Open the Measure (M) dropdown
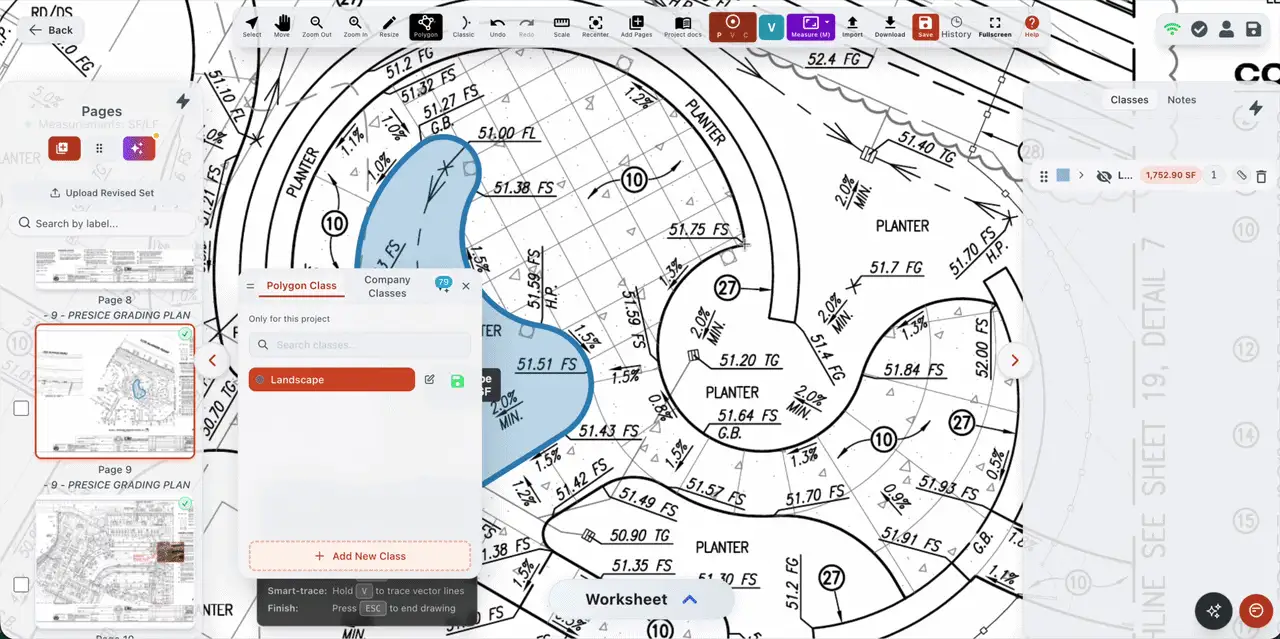Screen dimensions: 1280x639 coord(811,27)
